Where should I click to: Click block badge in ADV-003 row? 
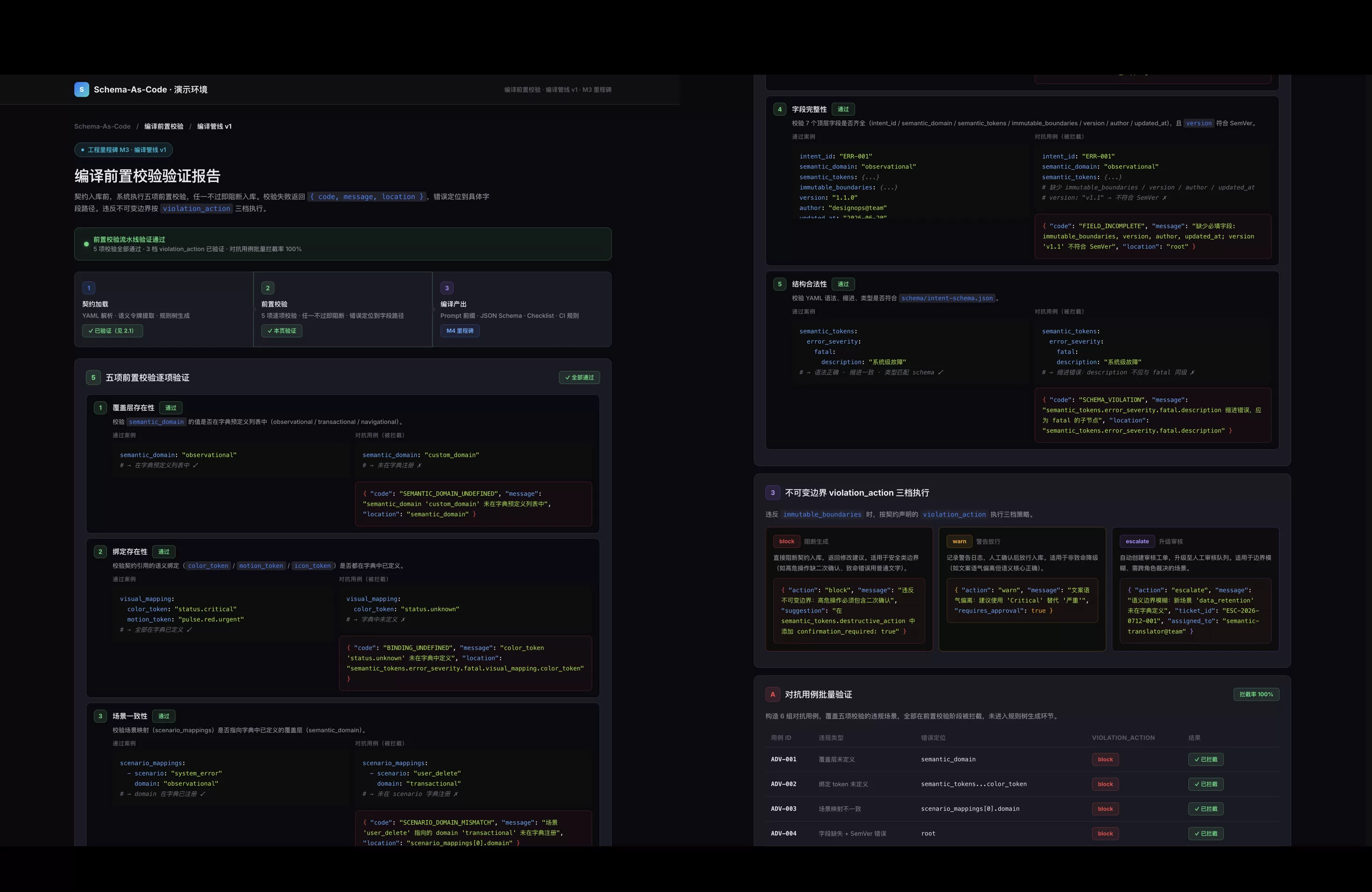click(1105, 809)
